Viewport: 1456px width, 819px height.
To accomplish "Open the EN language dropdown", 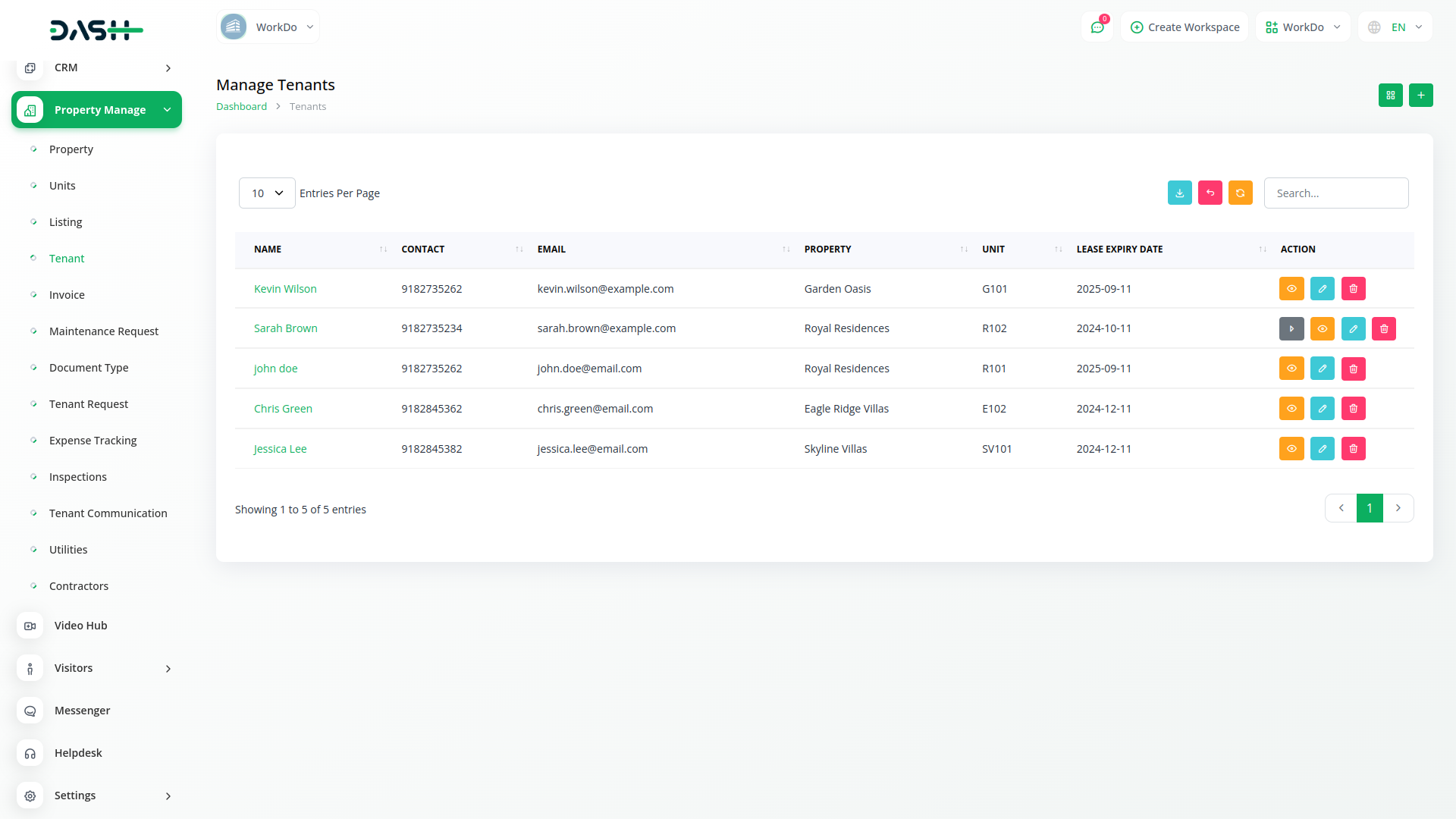I will click(x=1396, y=27).
